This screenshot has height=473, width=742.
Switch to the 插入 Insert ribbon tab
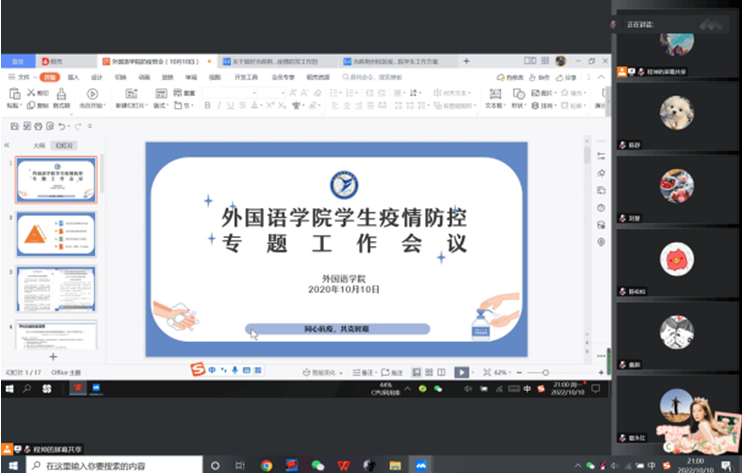coord(73,77)
